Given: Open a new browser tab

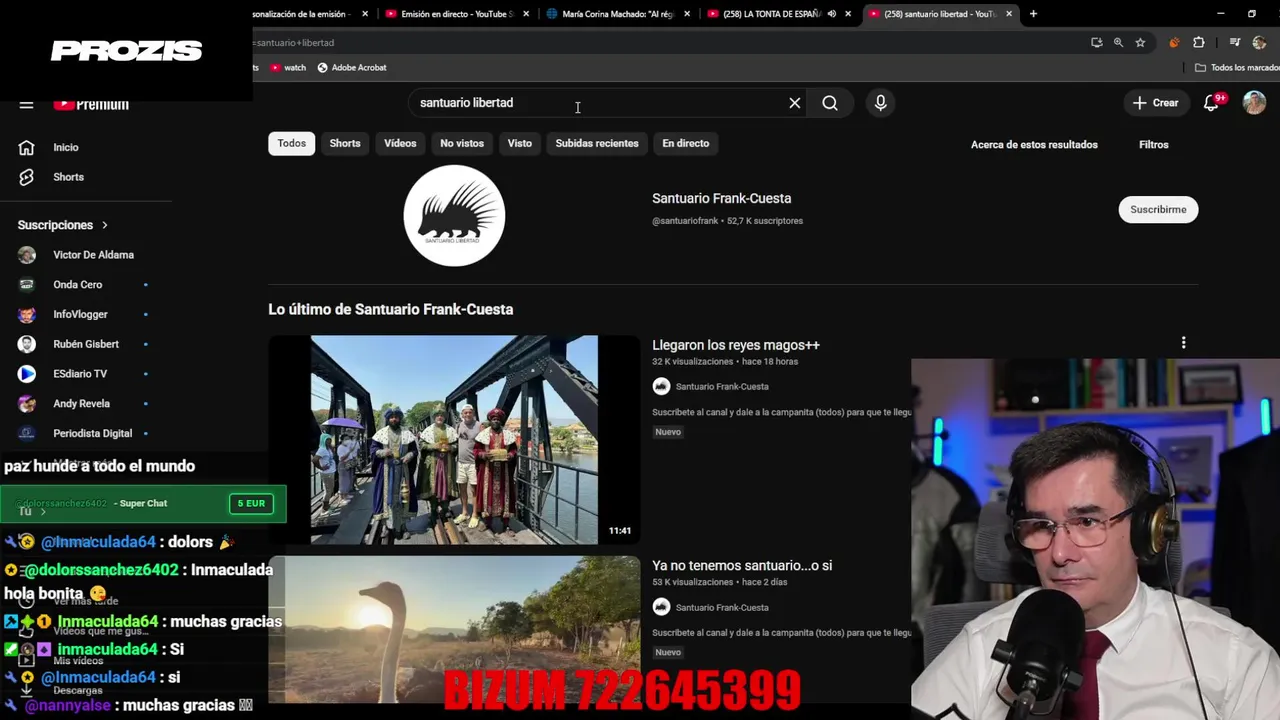Looking at the screenshot, I should [x=1033, y=14].
